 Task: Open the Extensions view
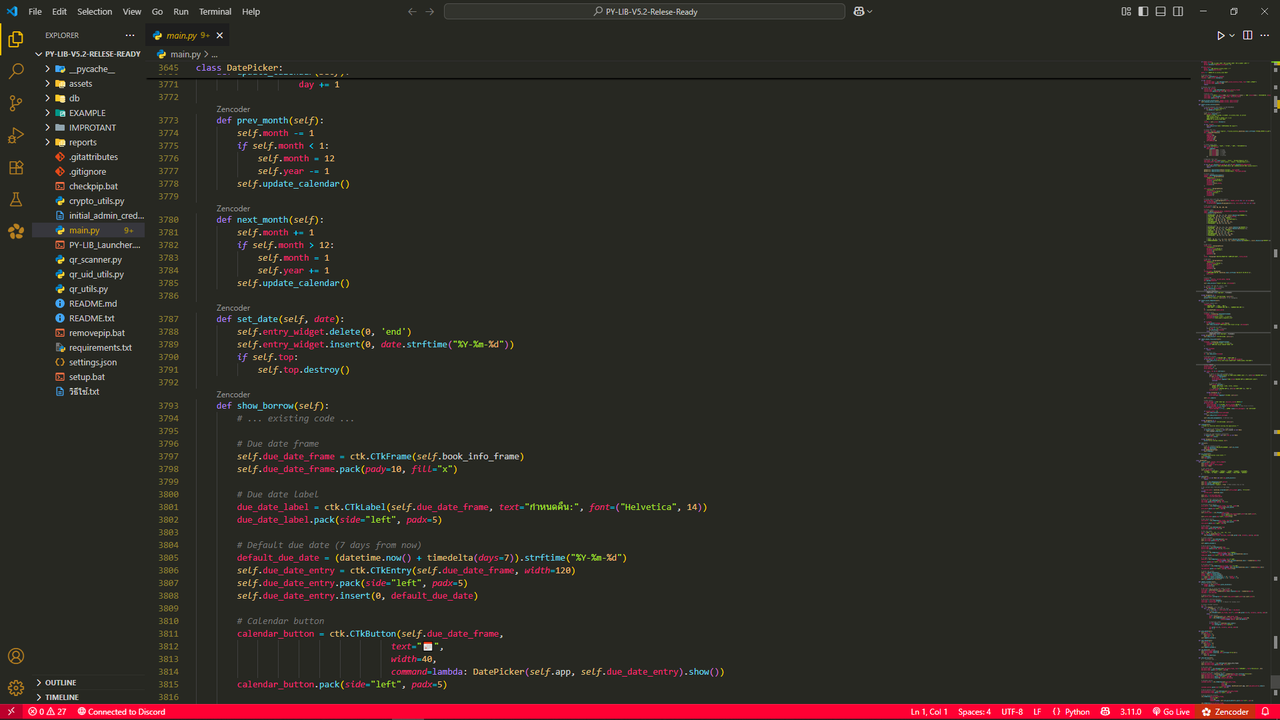(x=15, y=167)
